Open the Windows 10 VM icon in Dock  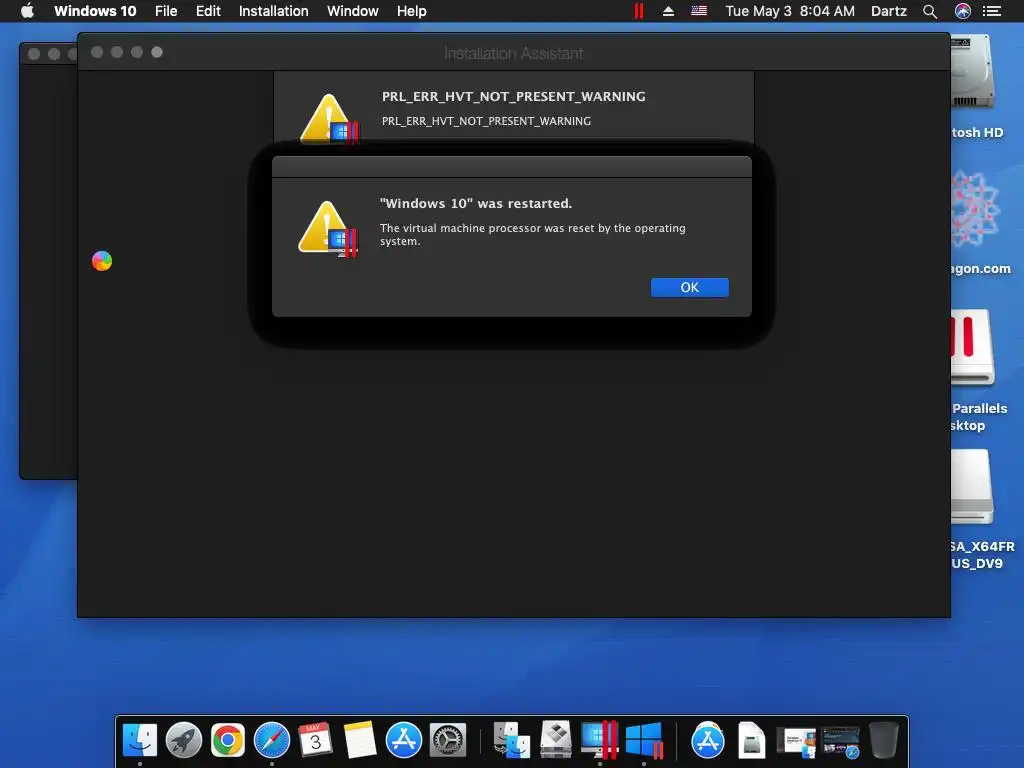(644, 740)
